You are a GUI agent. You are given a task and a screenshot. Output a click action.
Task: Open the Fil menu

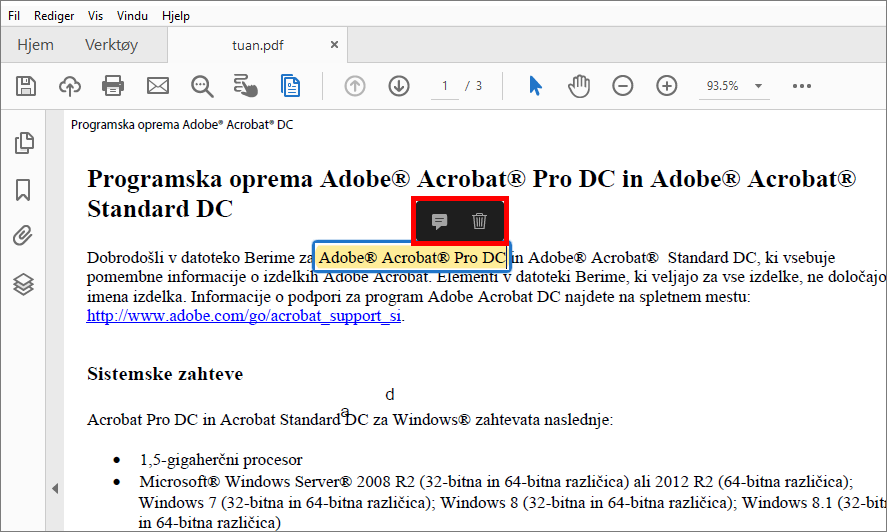(x=14, y=16)
